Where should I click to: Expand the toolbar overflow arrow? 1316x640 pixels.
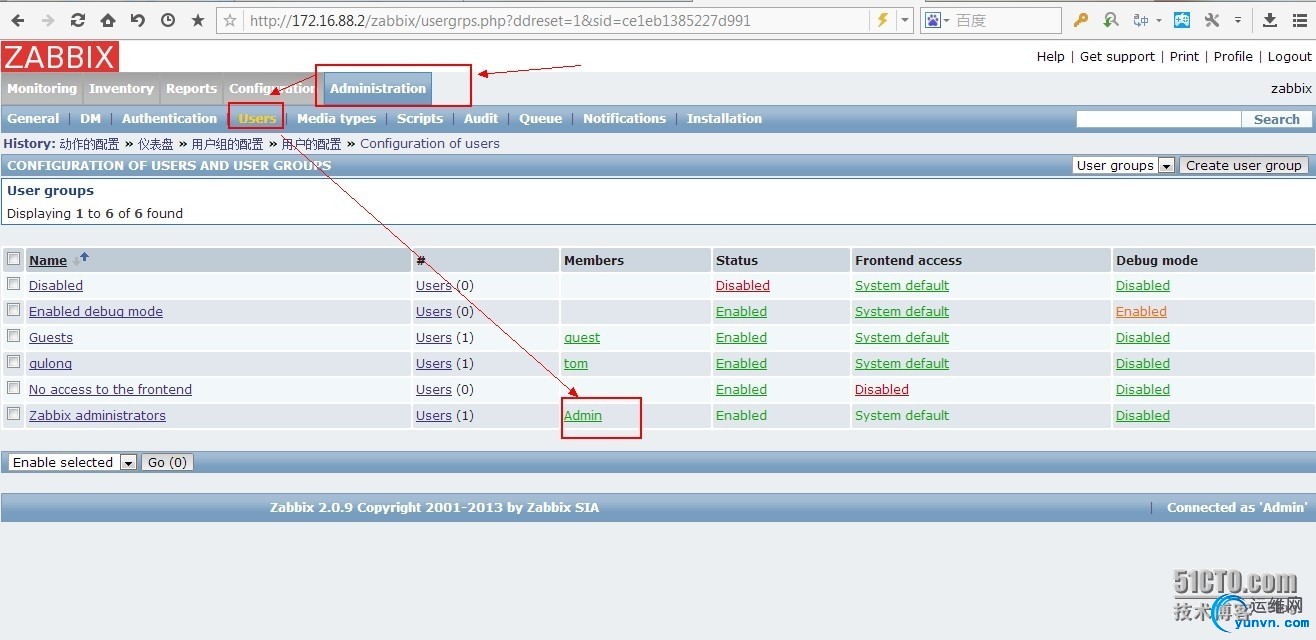(1238, 20)
